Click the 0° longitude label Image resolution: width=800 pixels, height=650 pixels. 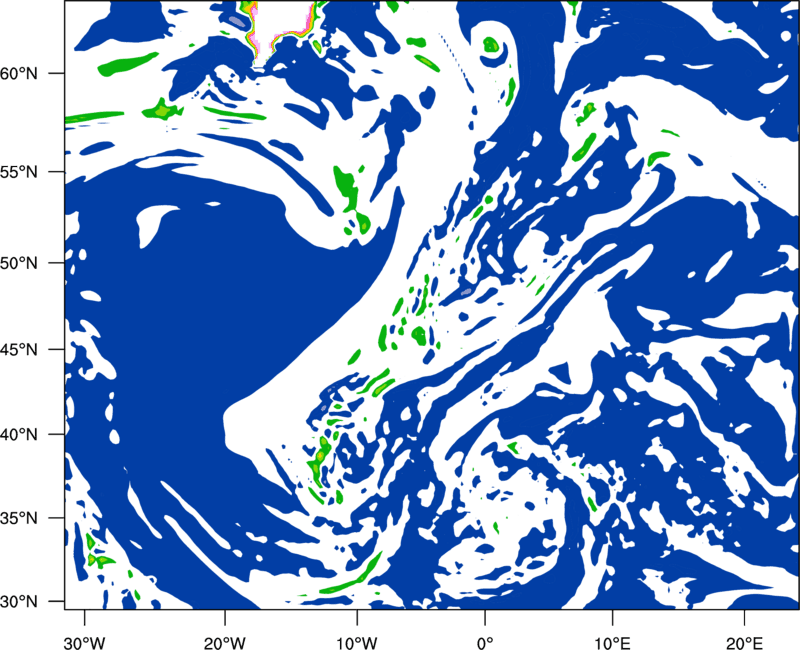(x=485, y=643)
